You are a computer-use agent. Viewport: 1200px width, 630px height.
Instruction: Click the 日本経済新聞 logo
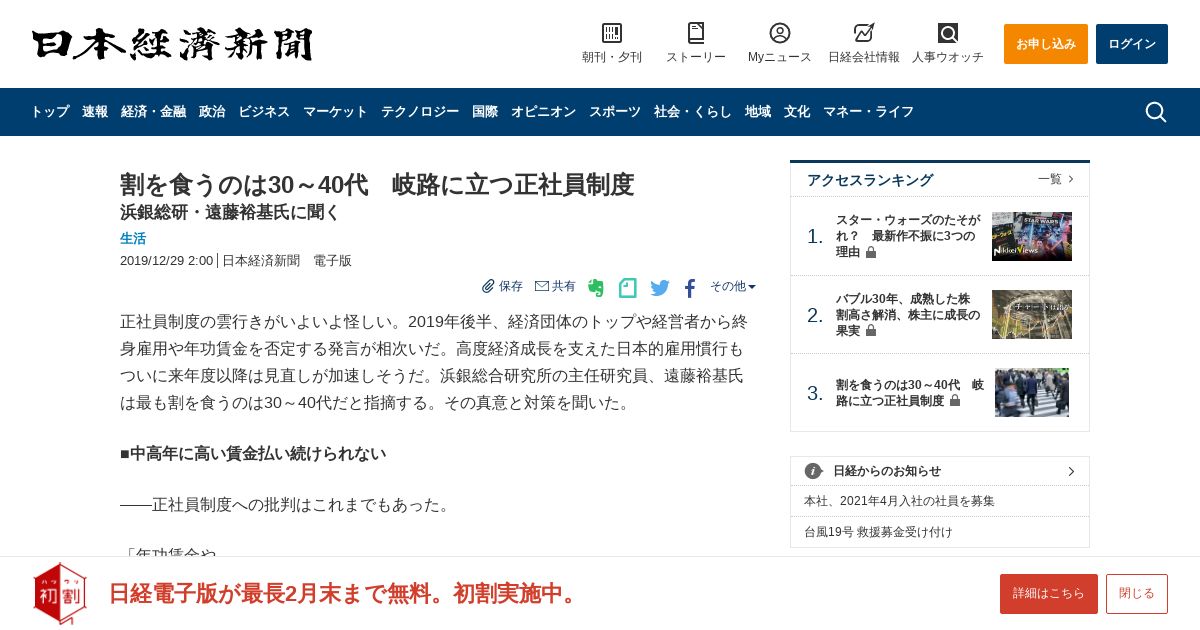[x=172, y=44]
